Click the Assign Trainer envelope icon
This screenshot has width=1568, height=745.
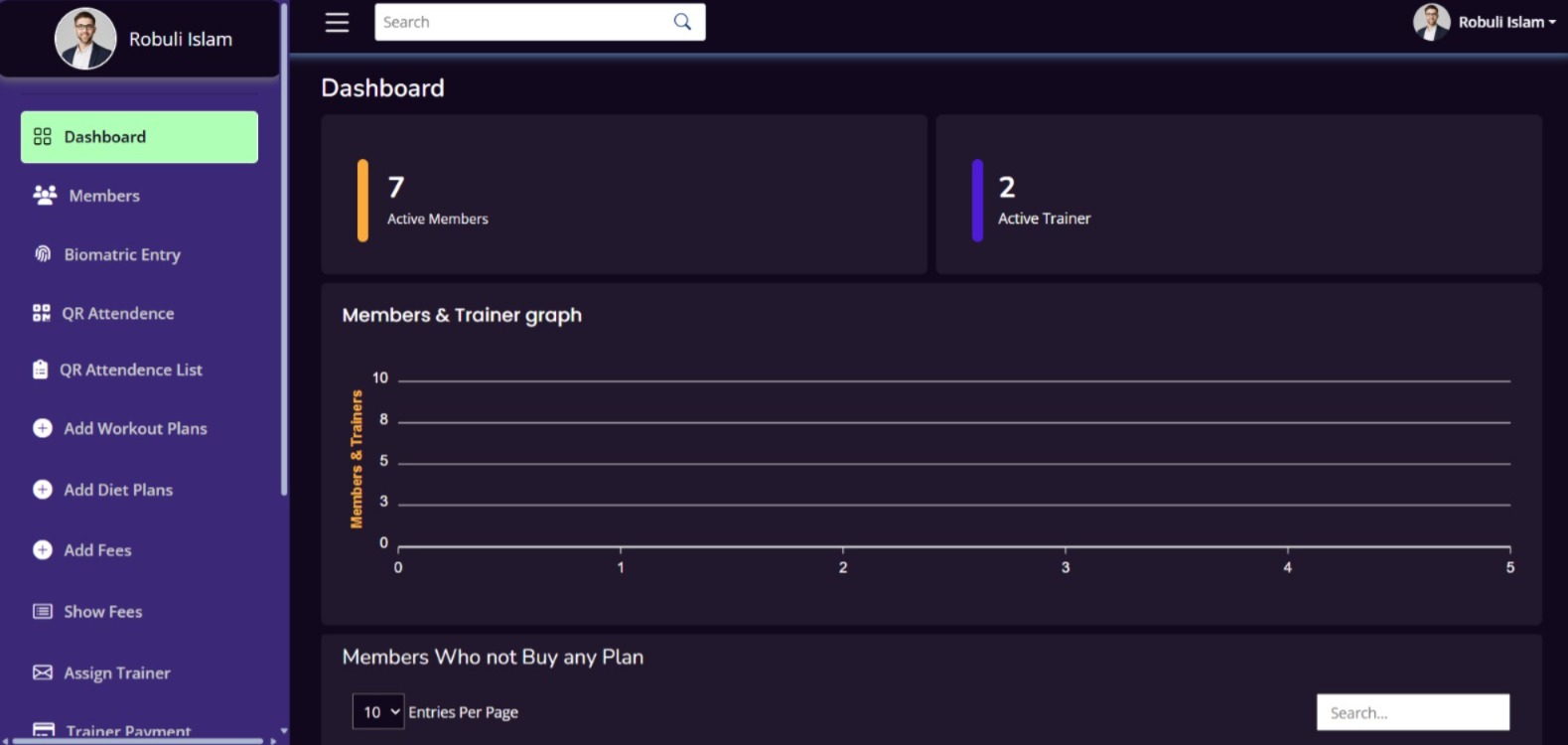coord(43,672)
